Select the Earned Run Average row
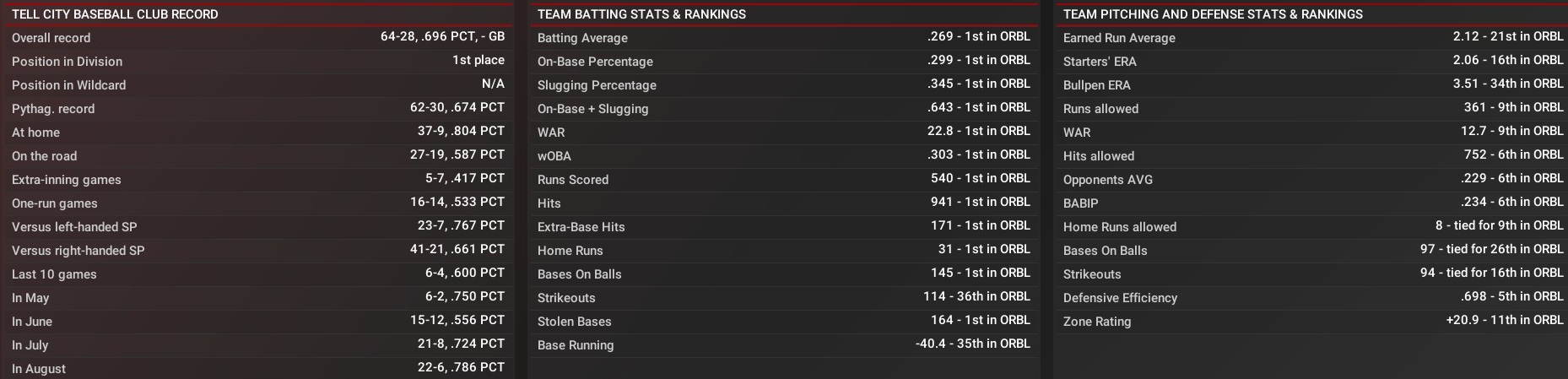 coord(1309,38)
